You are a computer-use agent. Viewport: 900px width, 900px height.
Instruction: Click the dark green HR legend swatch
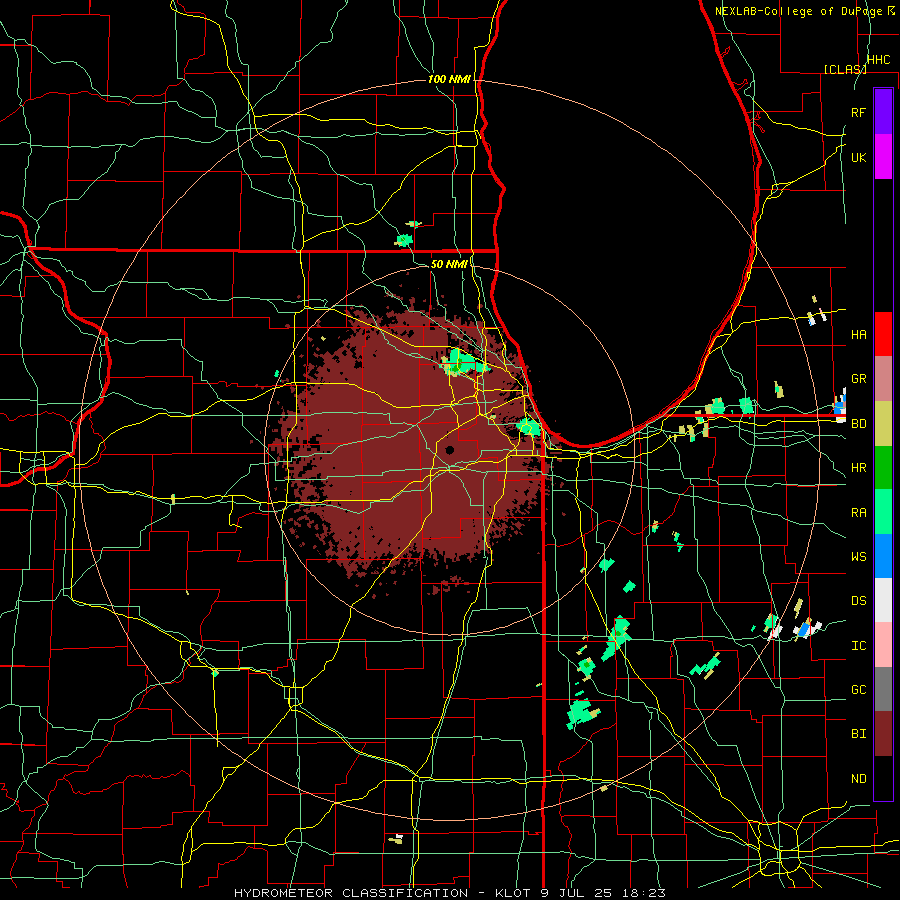coord(883,468)
